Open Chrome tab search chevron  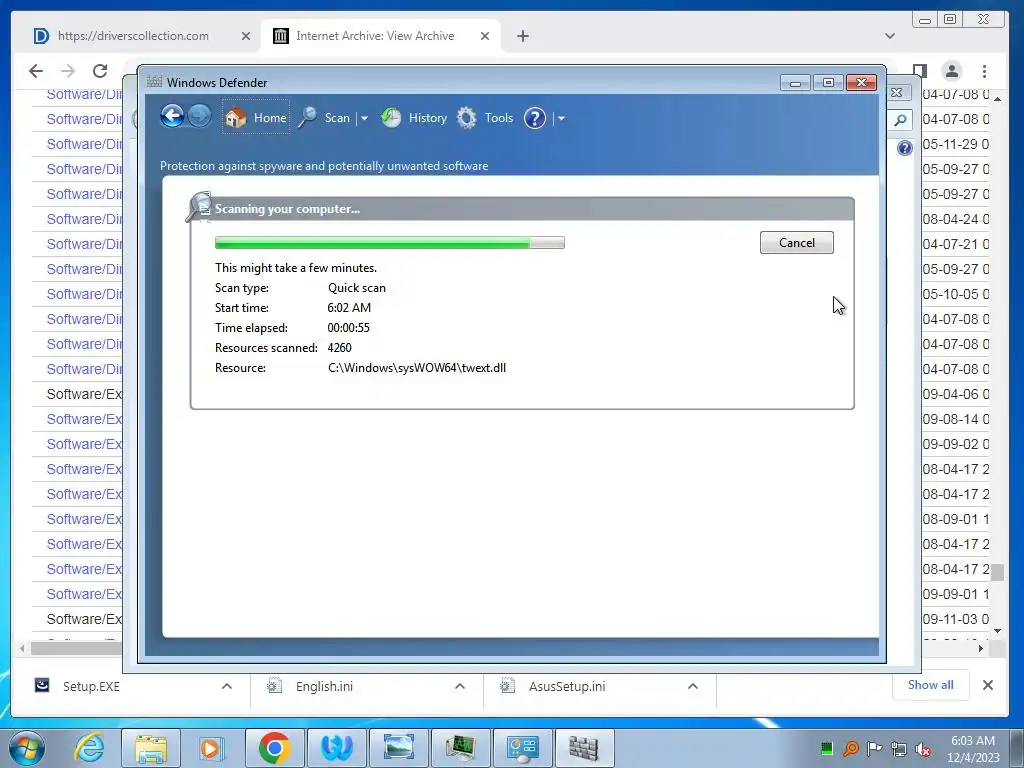[889, 36]
